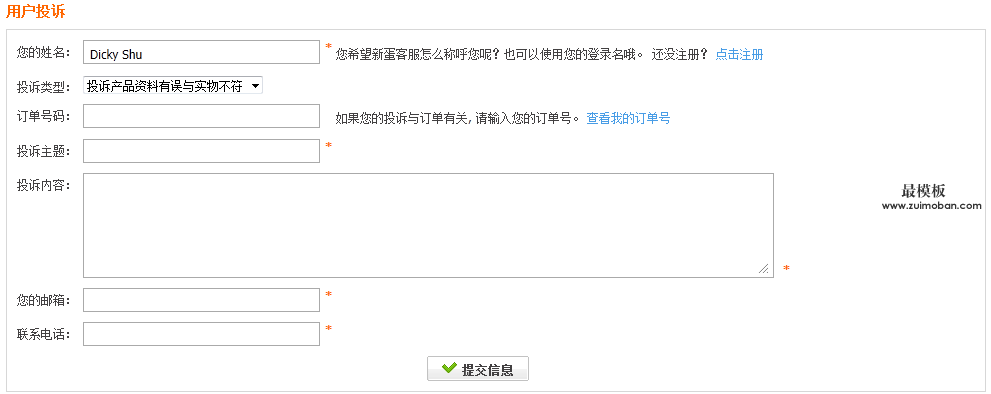Open the 投诉类型 complaint type dropdown

[173, 86]
